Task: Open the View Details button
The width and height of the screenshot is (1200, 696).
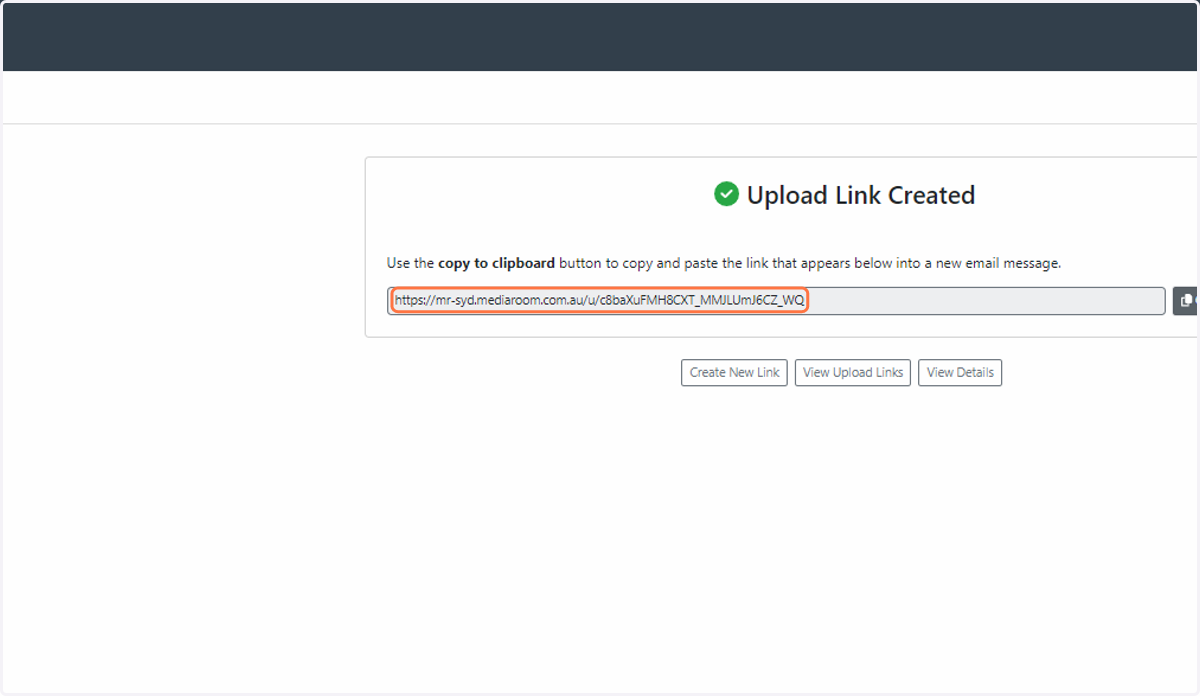Action: [960, 373]
